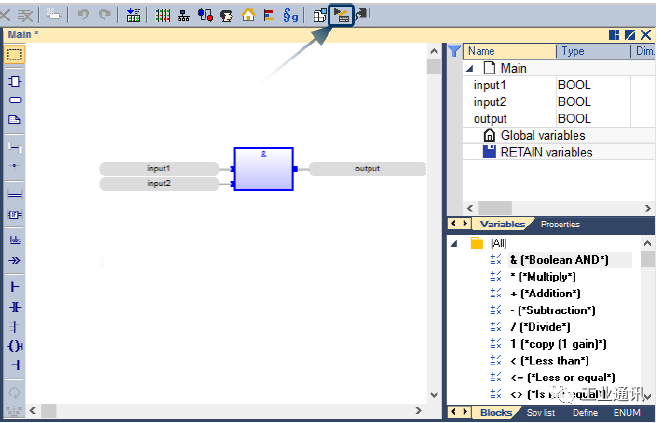The height and width of the screenshot is (423, 666).
Task: Select the contact symbol tool
Action: point(14,307)
